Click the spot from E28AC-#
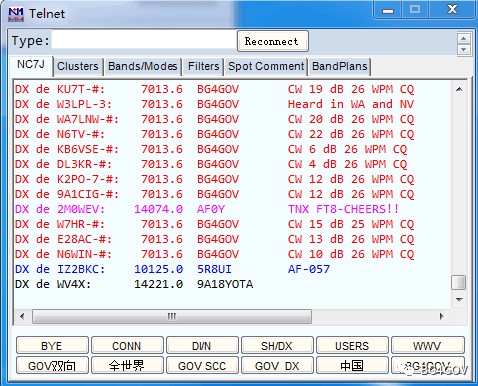The height and width of the screenshot is (386, 478). tap(215, 239)
